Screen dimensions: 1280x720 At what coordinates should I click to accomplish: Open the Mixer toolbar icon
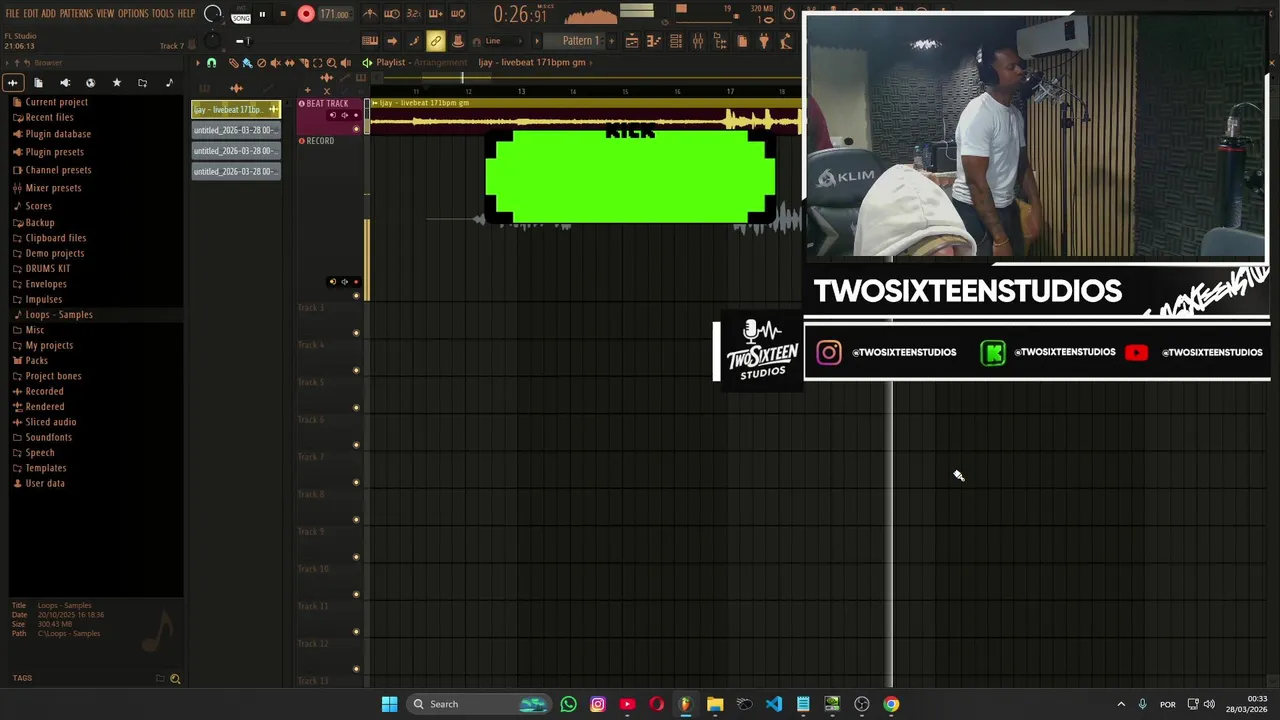pyautogui.click(x=698, y=41)
